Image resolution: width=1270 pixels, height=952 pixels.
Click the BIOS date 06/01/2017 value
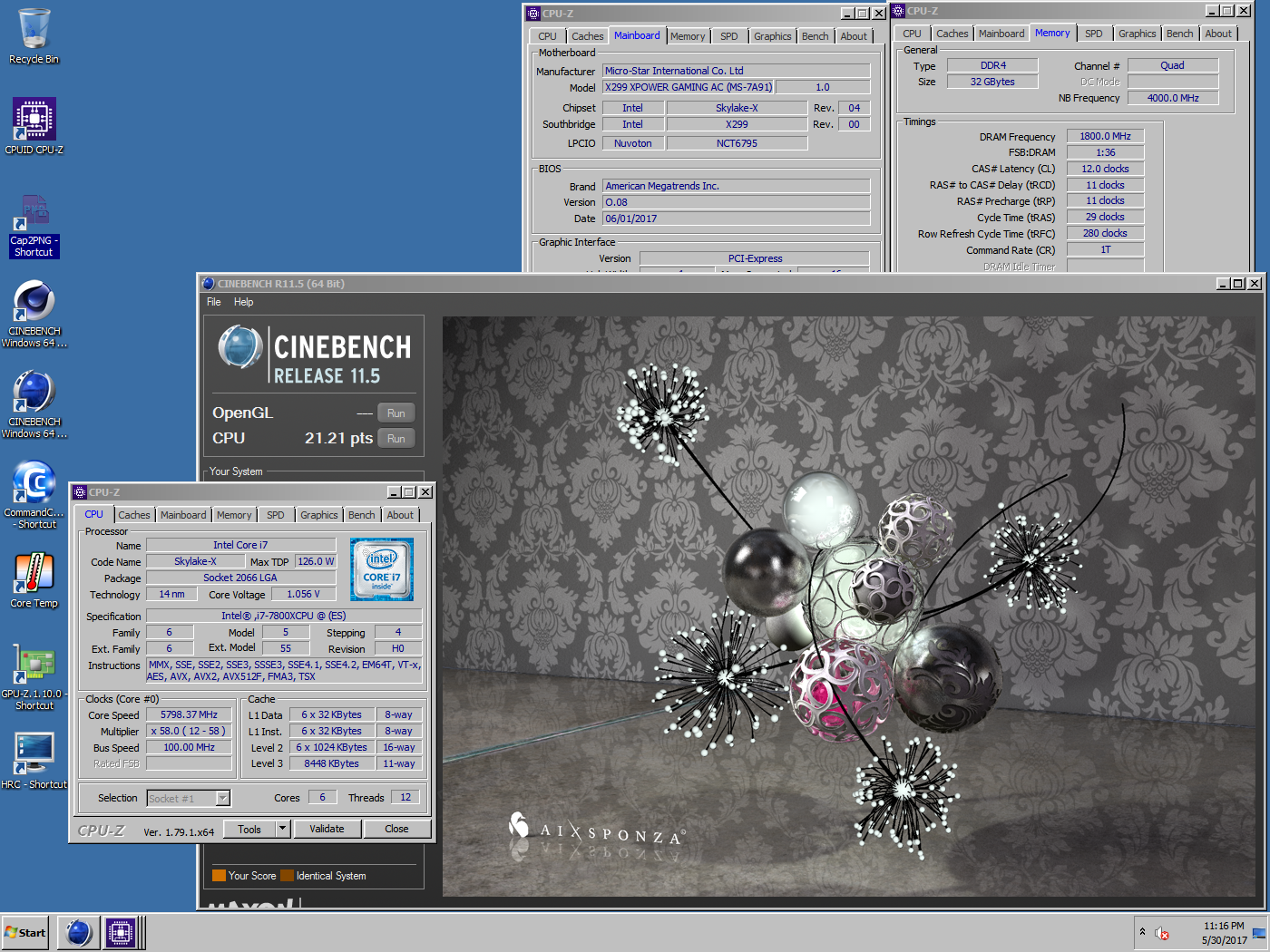(x=736, y=219)
